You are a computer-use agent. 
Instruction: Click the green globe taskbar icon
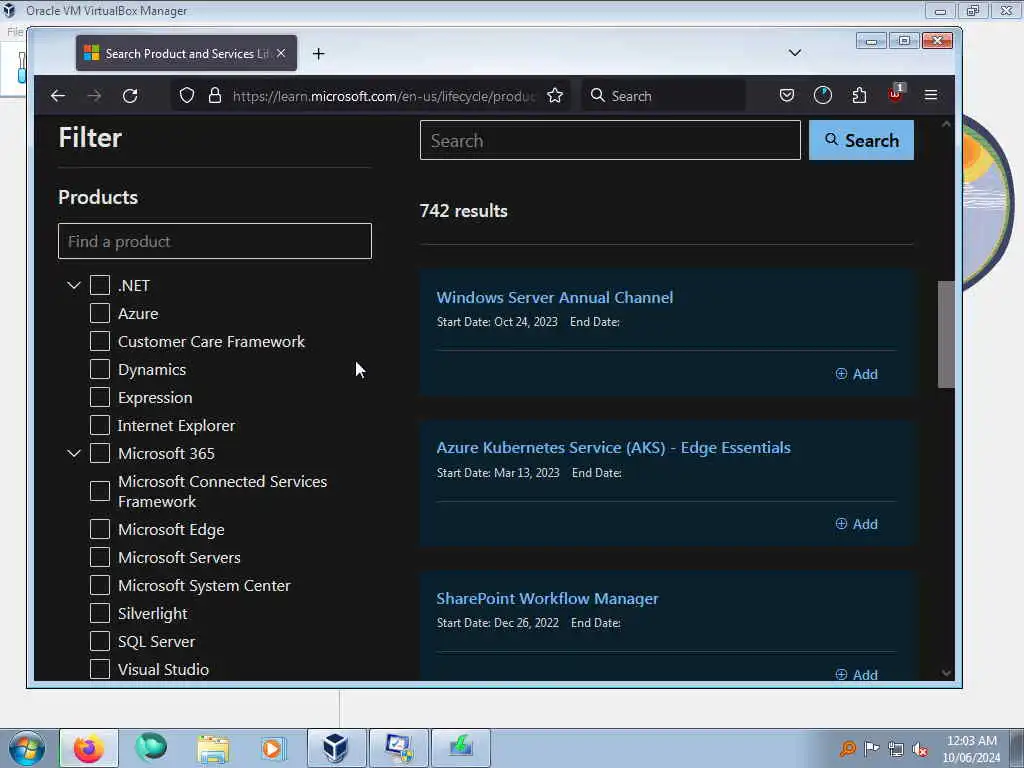(151, 748)
